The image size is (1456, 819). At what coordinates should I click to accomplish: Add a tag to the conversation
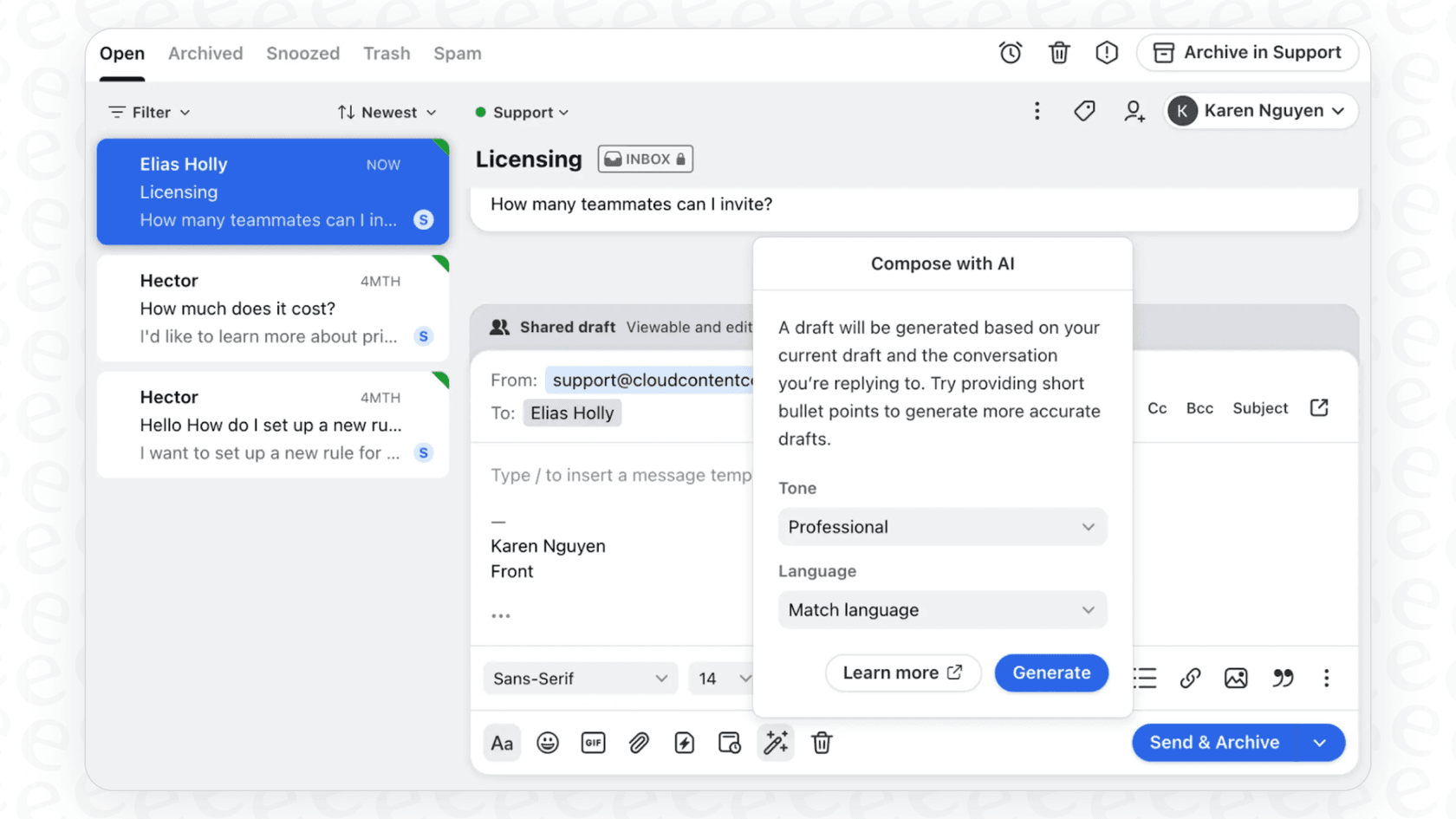coord(1084,111)
